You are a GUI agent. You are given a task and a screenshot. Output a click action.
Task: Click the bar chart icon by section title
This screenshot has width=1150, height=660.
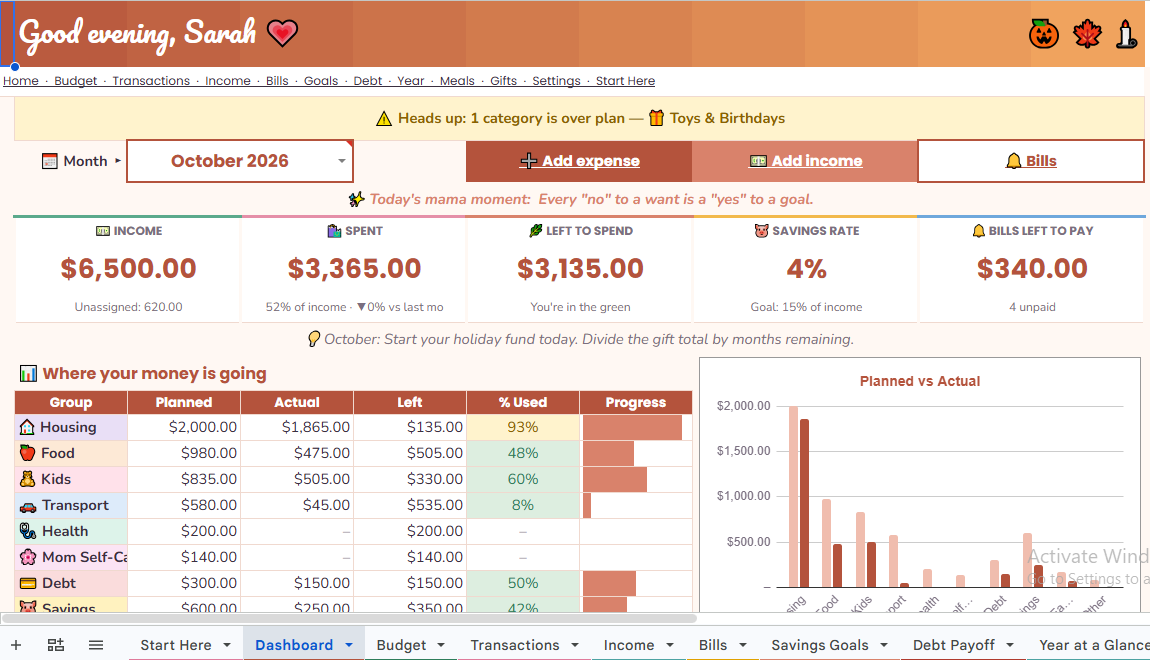[28, 373]
